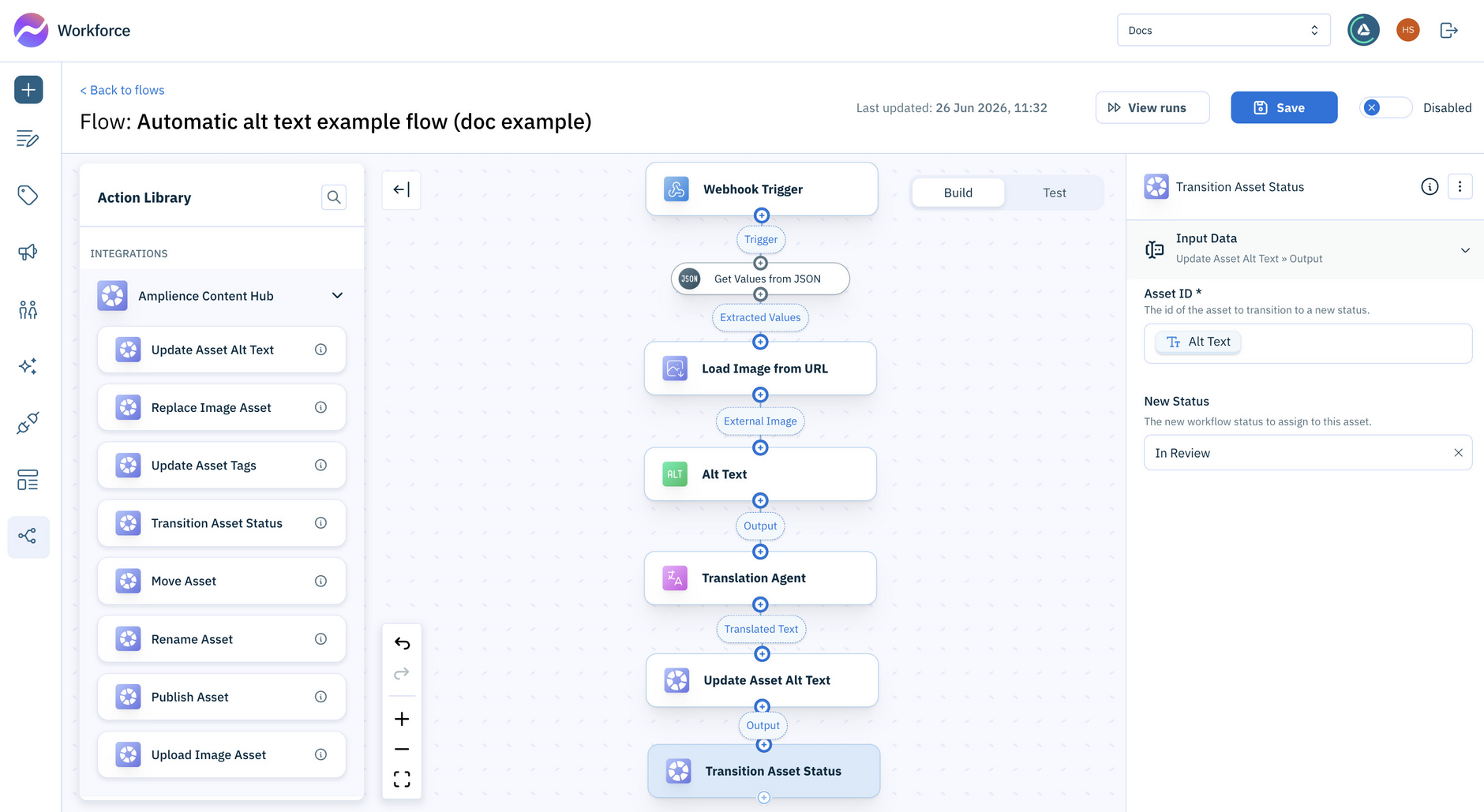Add Replace Image Asset action from library

pyautogui.click(x=222, y=407)
